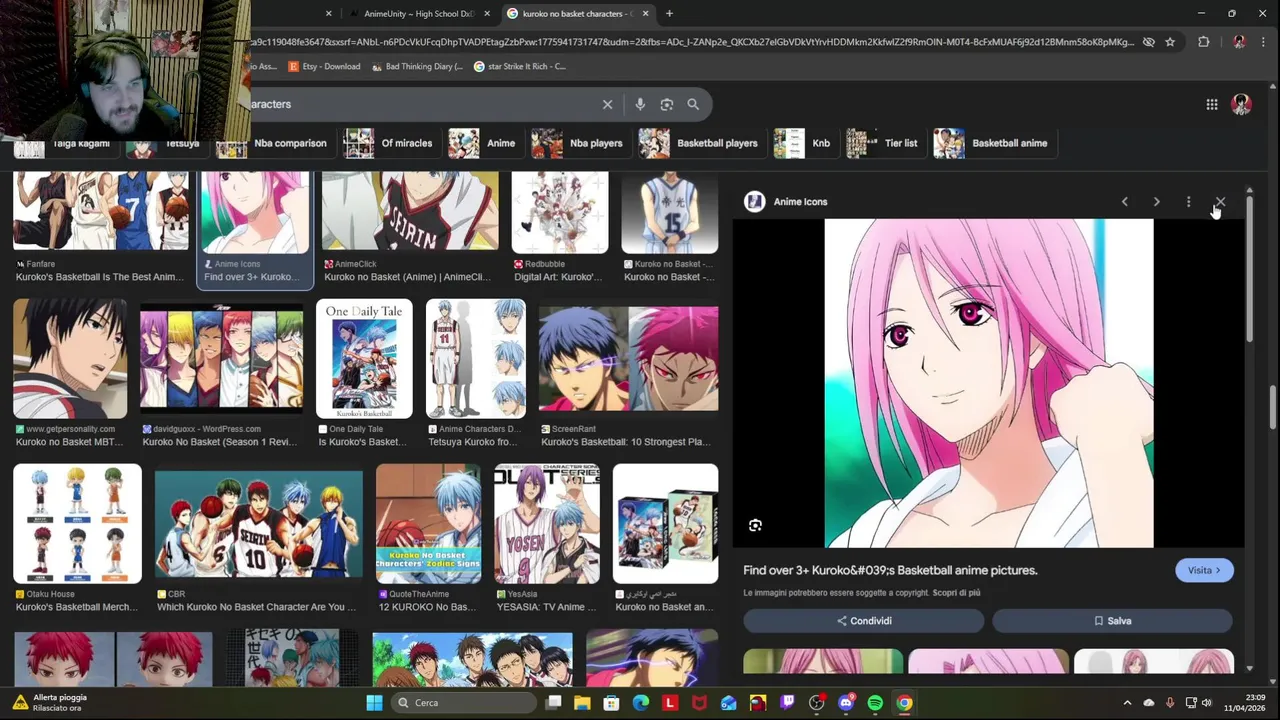Open Twitch app from taskbar
The image size is (1280, 720).
(787, 703)
